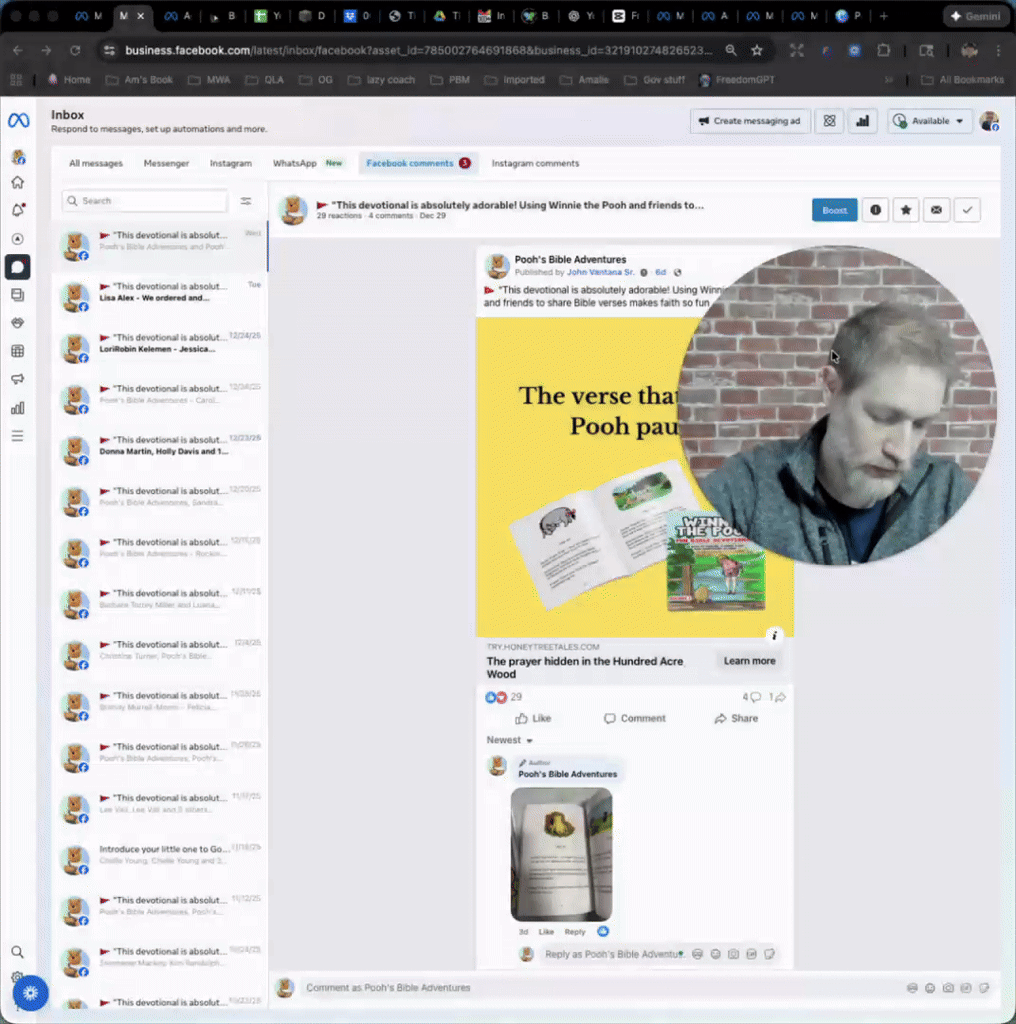Open the John Ventana Sr. publisher link
The width and height of the screenshot is (1016, 1024).
pos(600,272)
